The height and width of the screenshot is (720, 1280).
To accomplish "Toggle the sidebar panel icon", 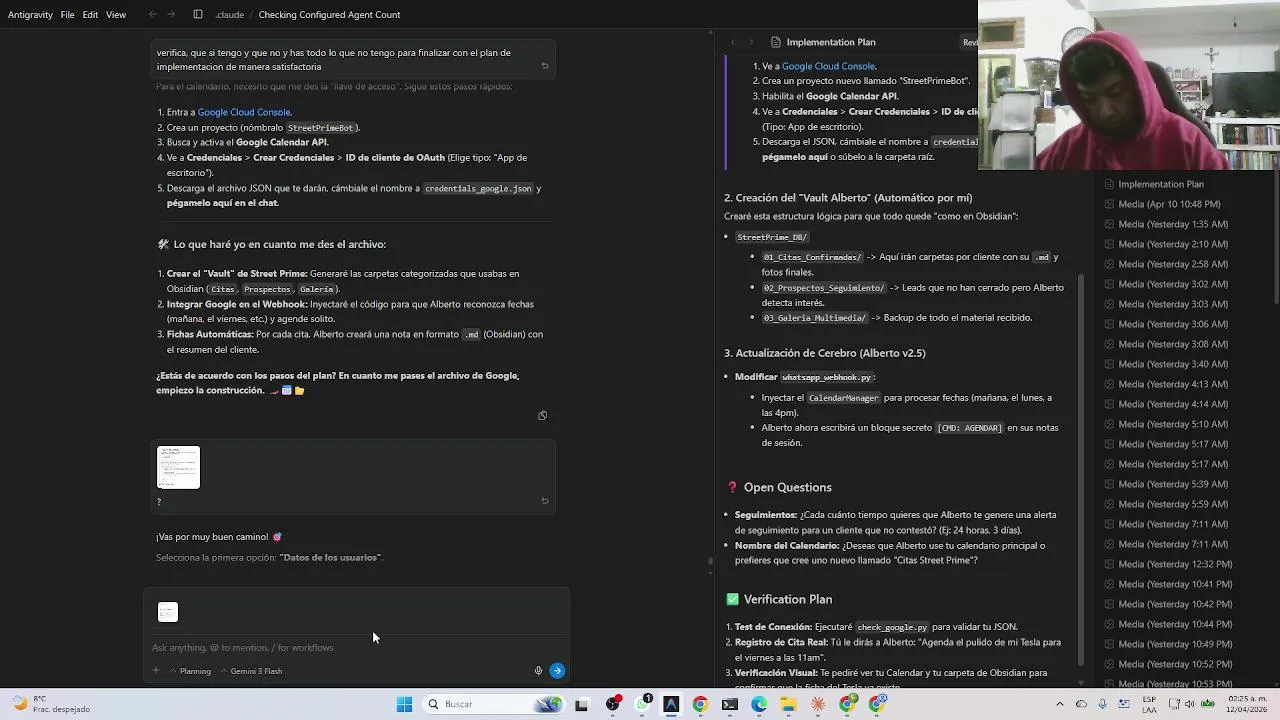I will [198, 15].
